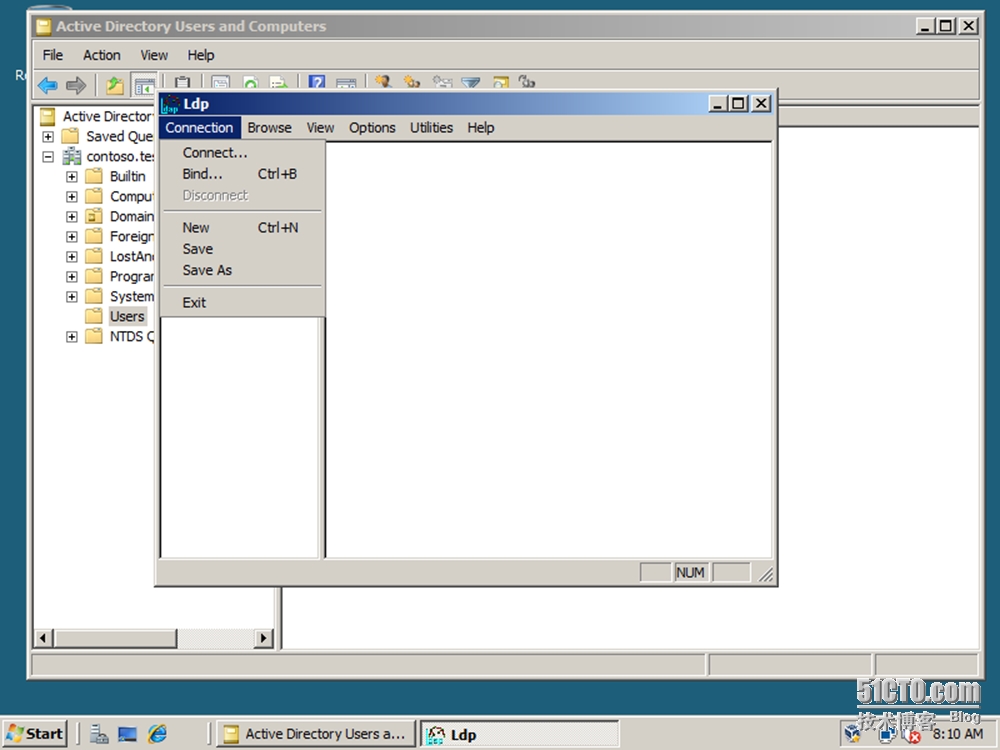Expand the Builtin container node
The height and width of the screenshot is (750, 1000).
71,177
